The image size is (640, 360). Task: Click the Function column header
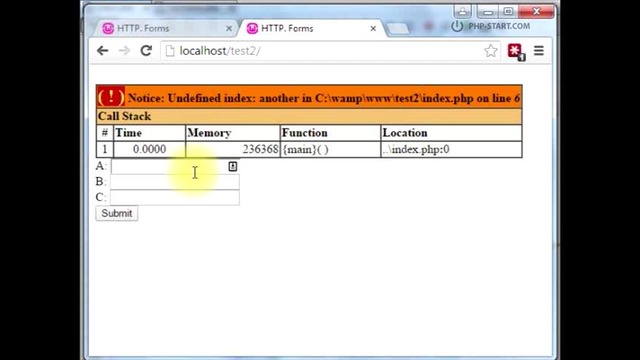pos(330,133)
